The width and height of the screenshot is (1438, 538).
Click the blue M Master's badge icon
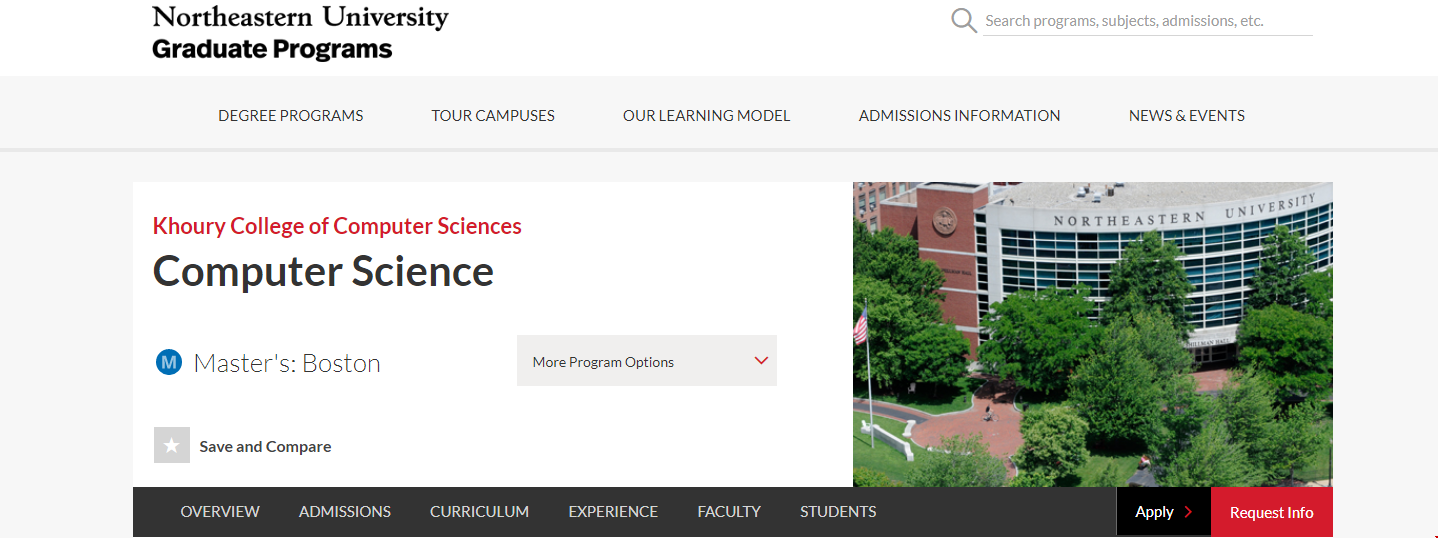coord(169,362)
